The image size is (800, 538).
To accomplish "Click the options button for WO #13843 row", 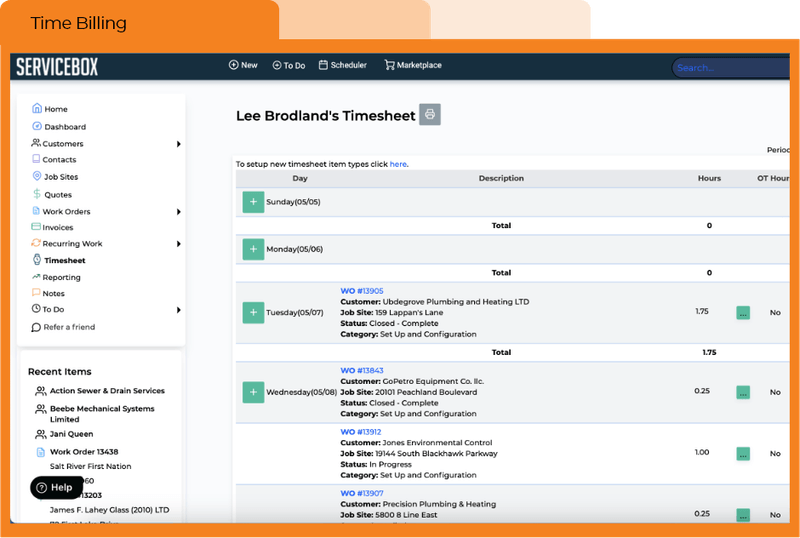I will (x=743, y=393).
